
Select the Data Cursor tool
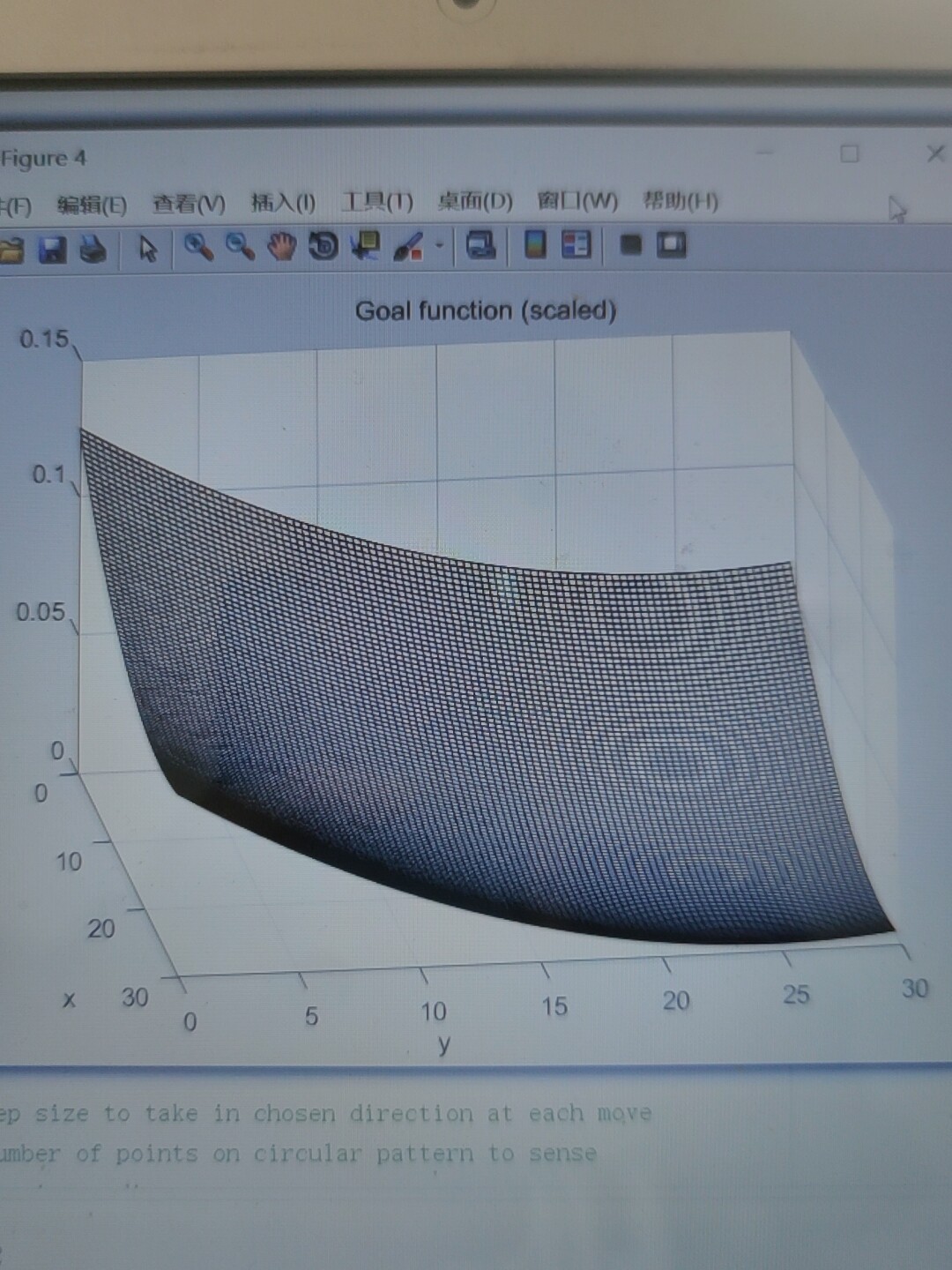(x=365, y=245)
